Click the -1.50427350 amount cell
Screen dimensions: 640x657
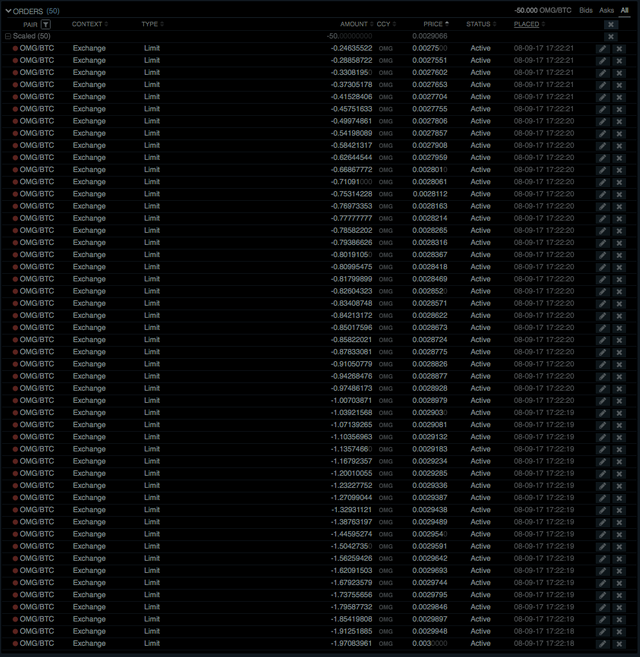[x=351, y=546]
